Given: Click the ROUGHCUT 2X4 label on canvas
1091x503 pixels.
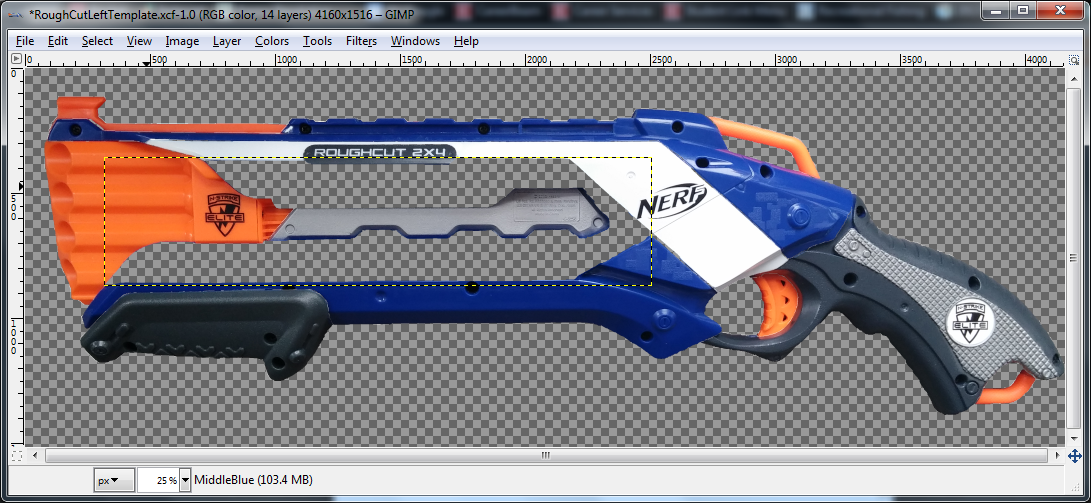Looking at the screenshot, I should tap(381, 152).
